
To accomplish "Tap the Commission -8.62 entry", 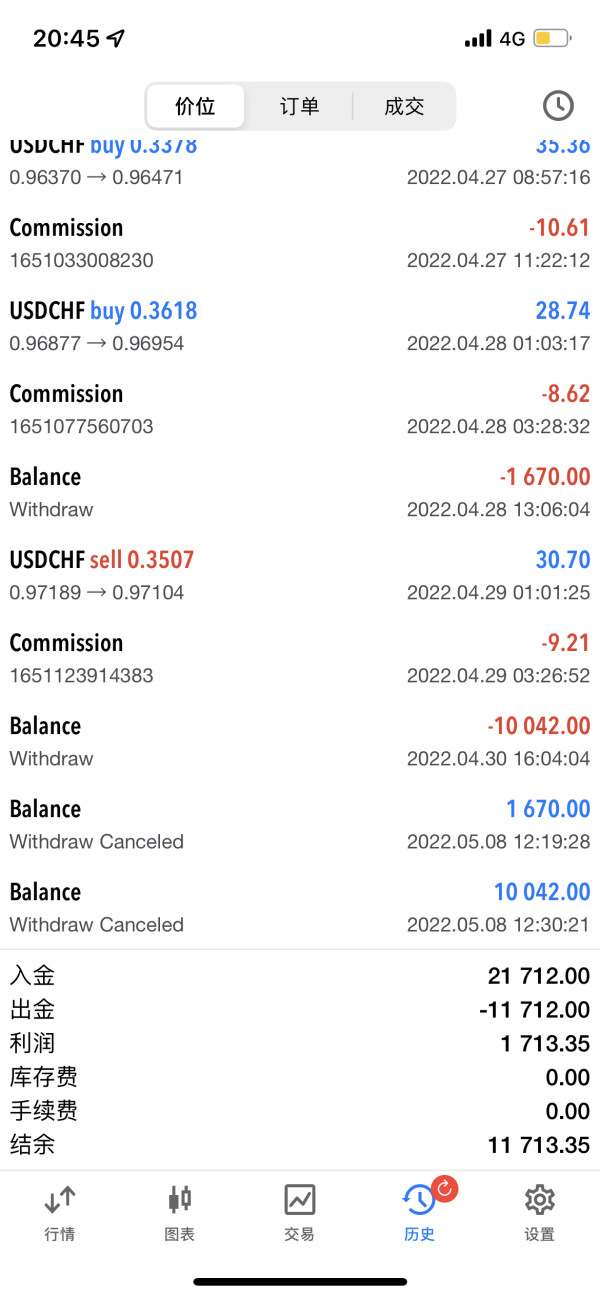I will pyautogui.click(x=300, y=409).
